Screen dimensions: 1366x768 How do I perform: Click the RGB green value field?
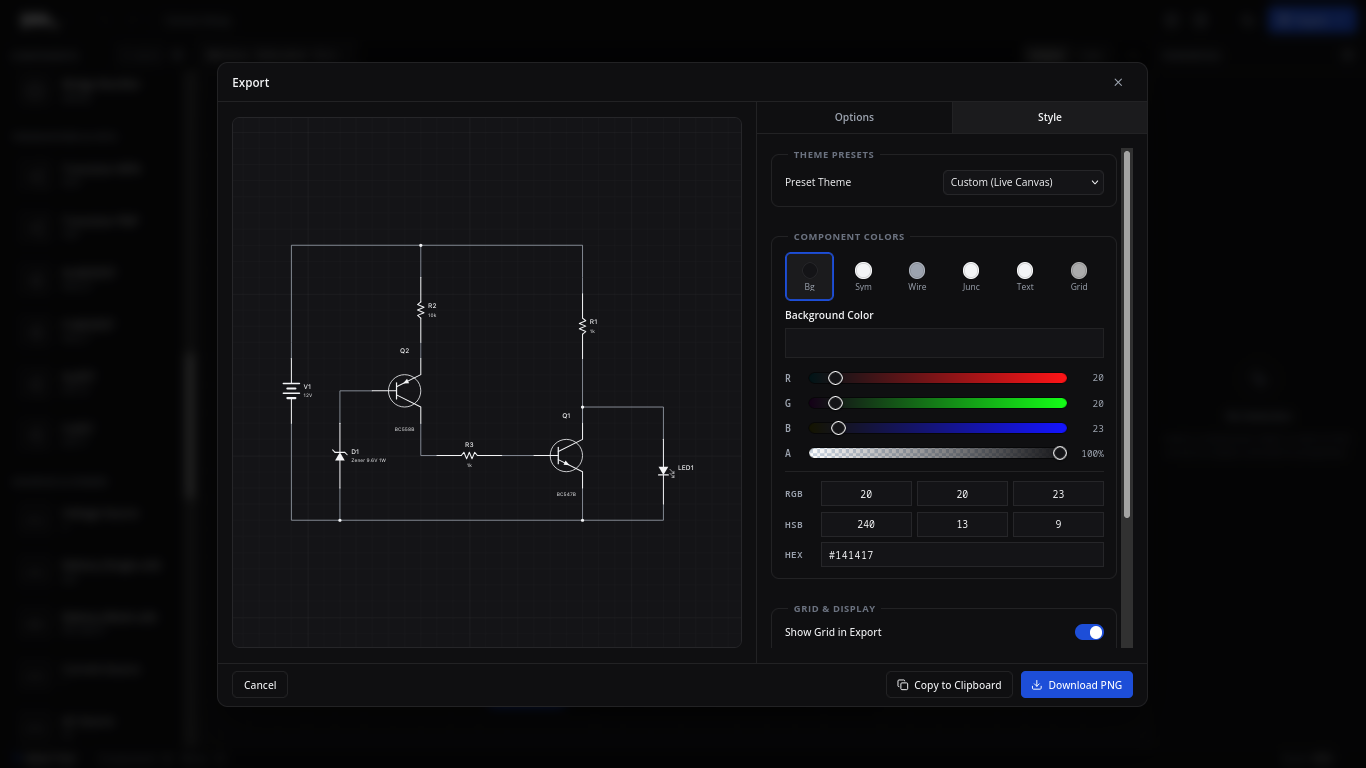(x=962, y=494)
